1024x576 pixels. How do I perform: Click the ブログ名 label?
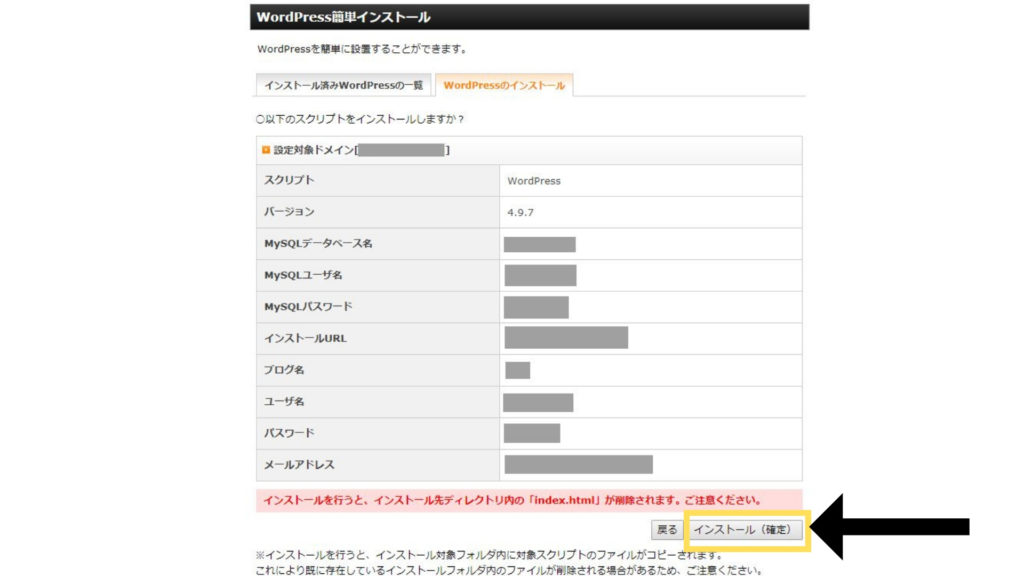pos(283,370)
